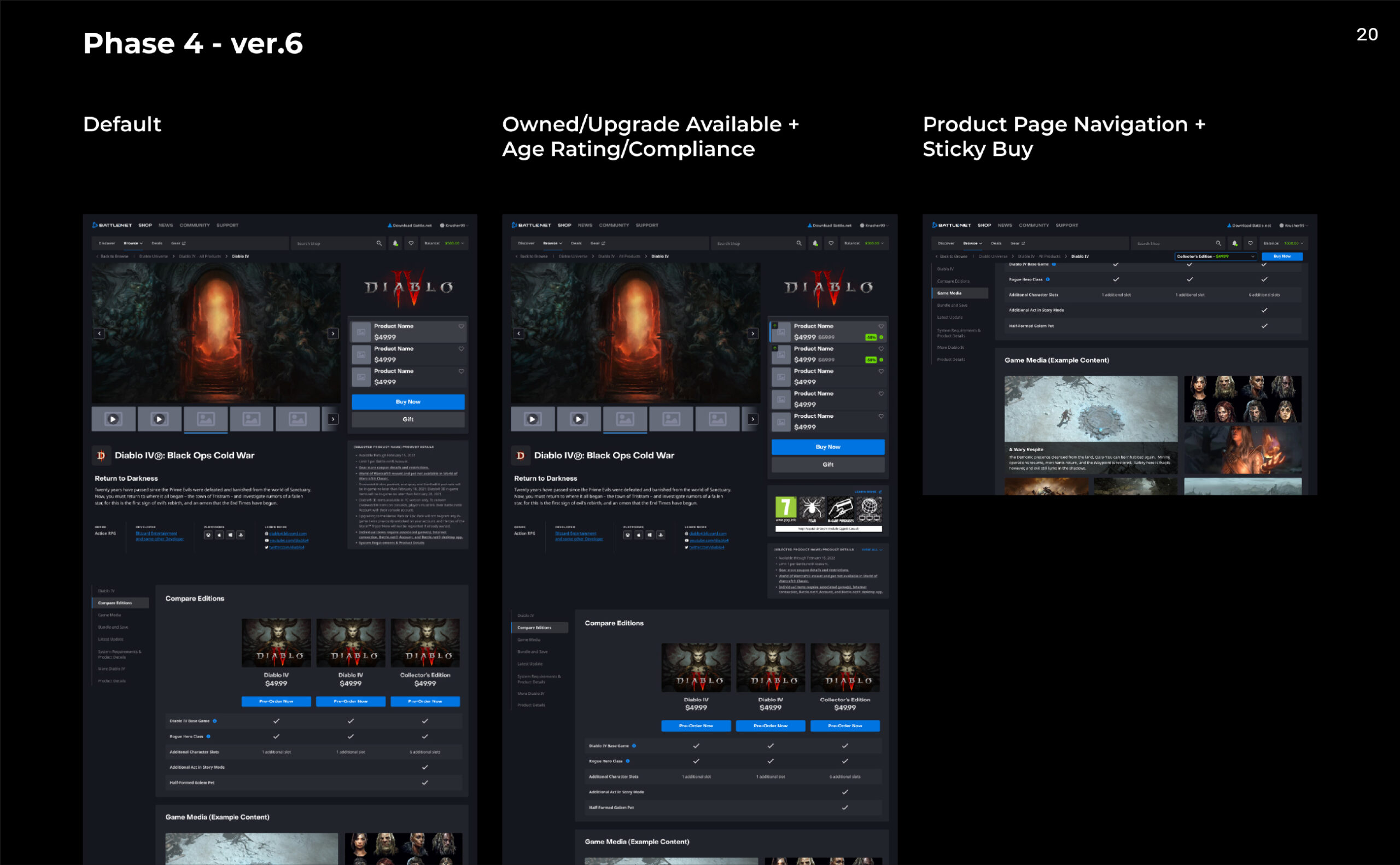Open notification bell in Owned/Upgrade mockup
Viewport: 1400px width, 865px height.
pyautogui.click(x=815, y=243)
